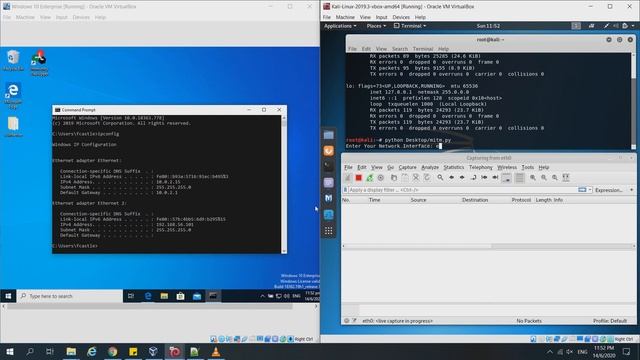The height and width of the screenshot is (360, 640).
Task: Open Chrome icon in host taskbar
Action: coord(113,351)
